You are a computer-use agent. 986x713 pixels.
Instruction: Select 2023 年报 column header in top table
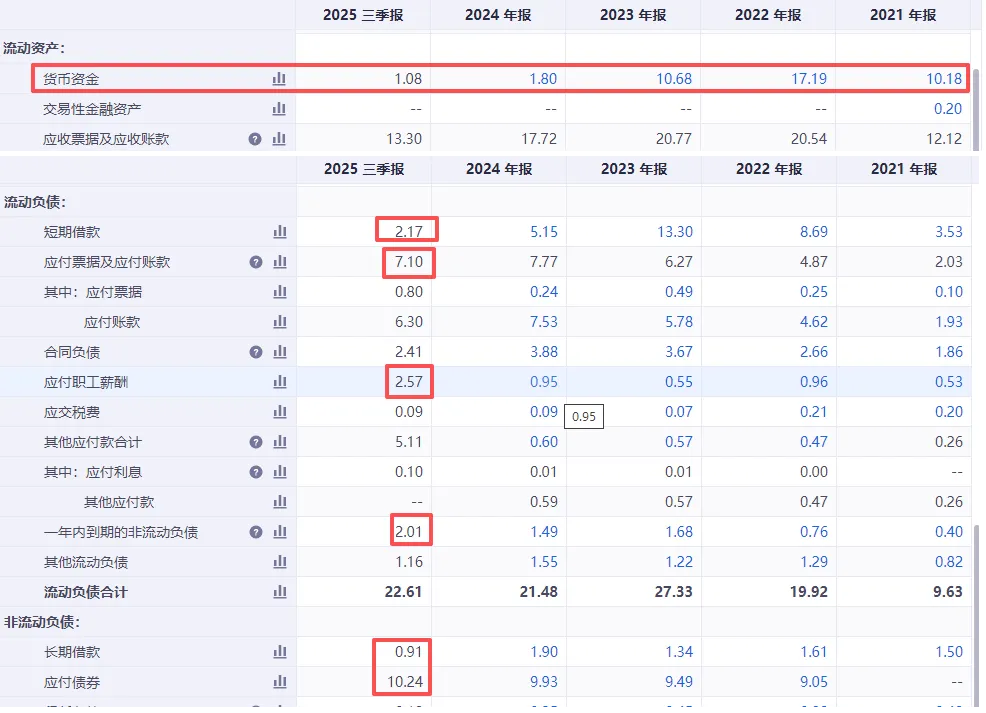633,15
